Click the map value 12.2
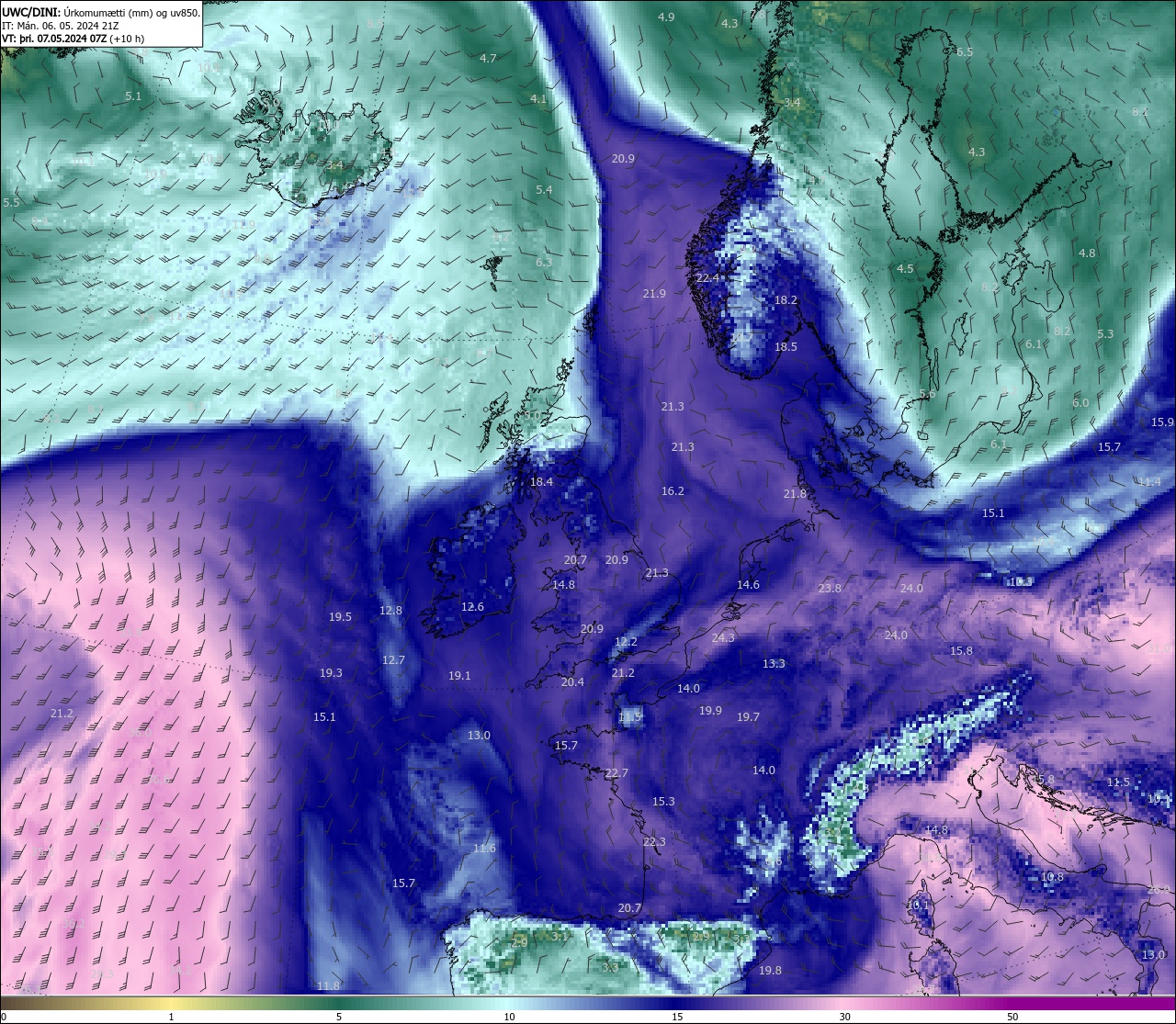 pyautogui.click(x=626, y=642)
